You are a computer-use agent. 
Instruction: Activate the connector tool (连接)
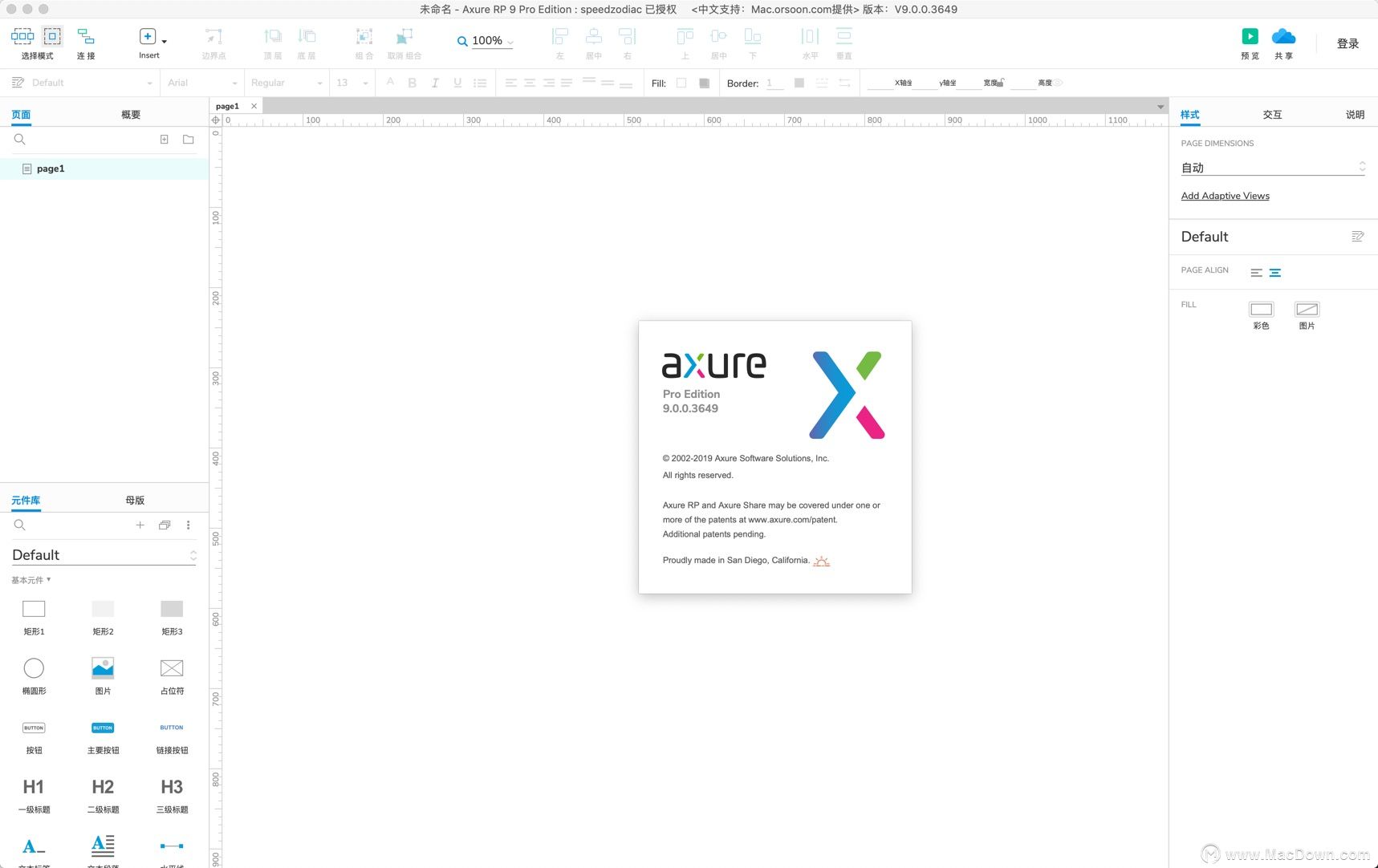click(x=86, y=36)
